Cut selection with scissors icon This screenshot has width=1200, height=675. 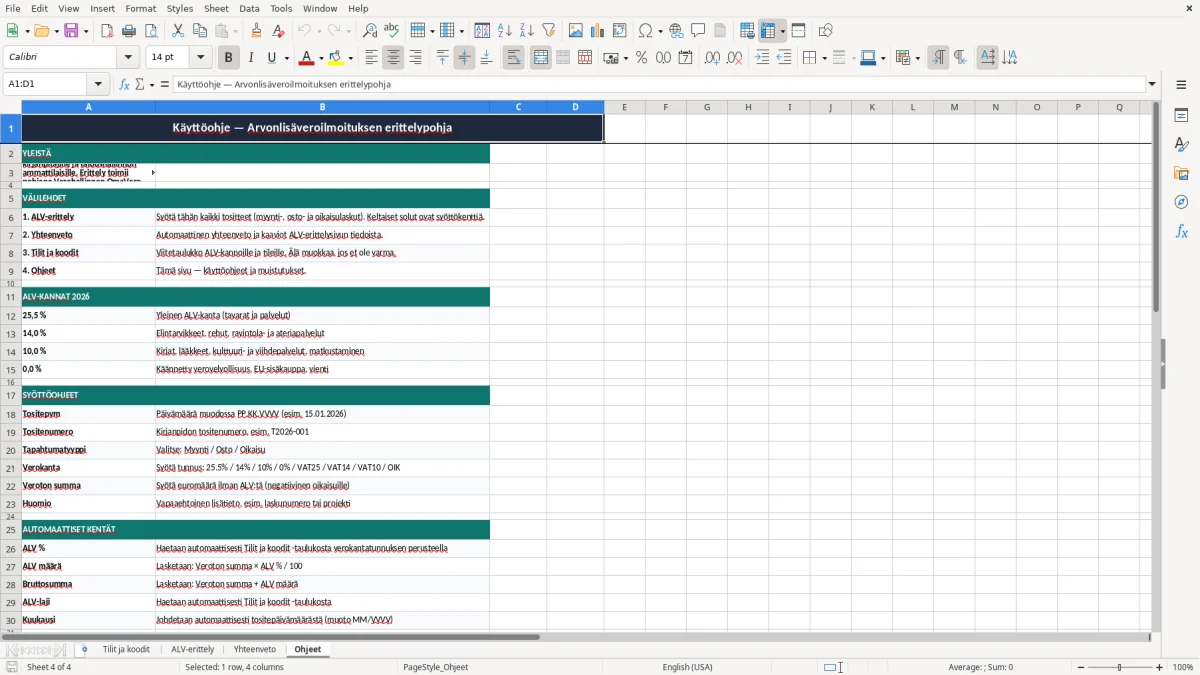point(177,31)
